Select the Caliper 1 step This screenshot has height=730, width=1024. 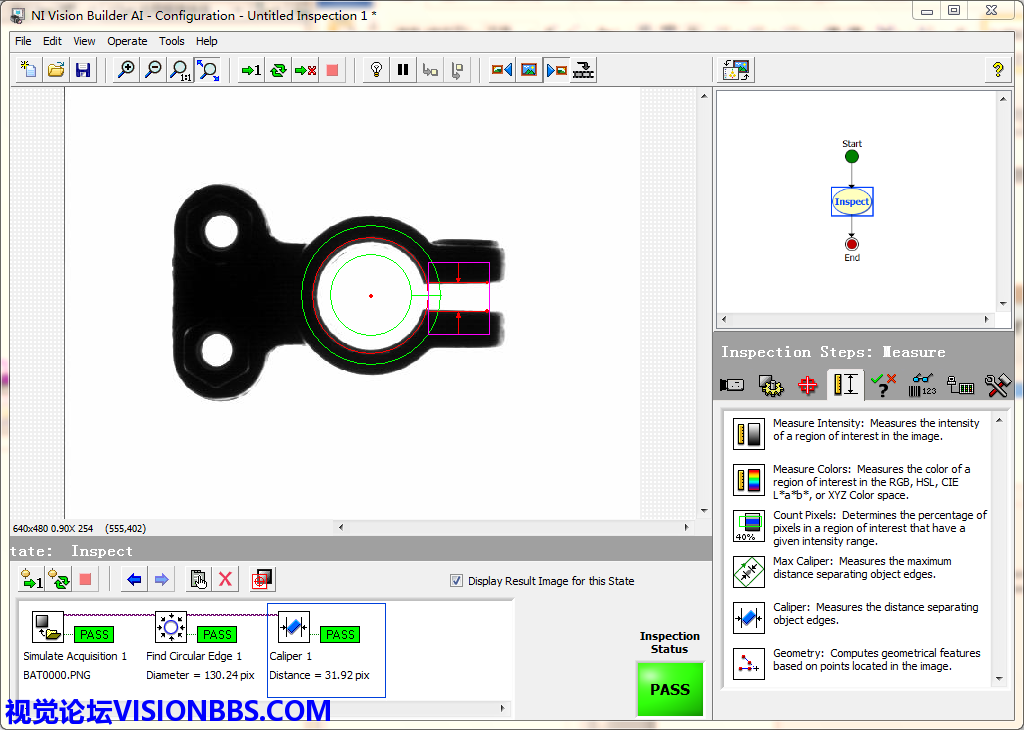[x=327, y=650]
